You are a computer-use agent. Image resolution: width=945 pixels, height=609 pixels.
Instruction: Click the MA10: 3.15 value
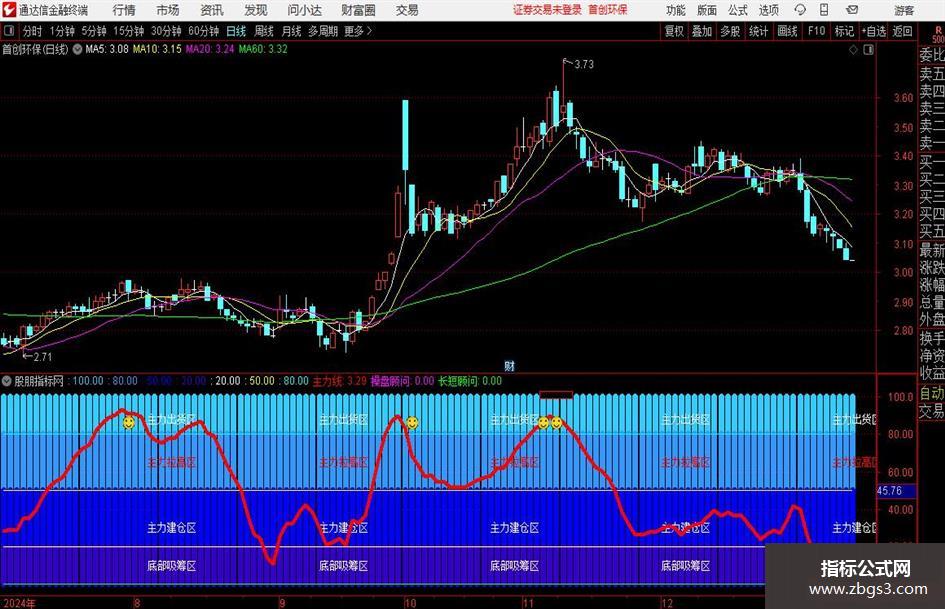point(157,49)
